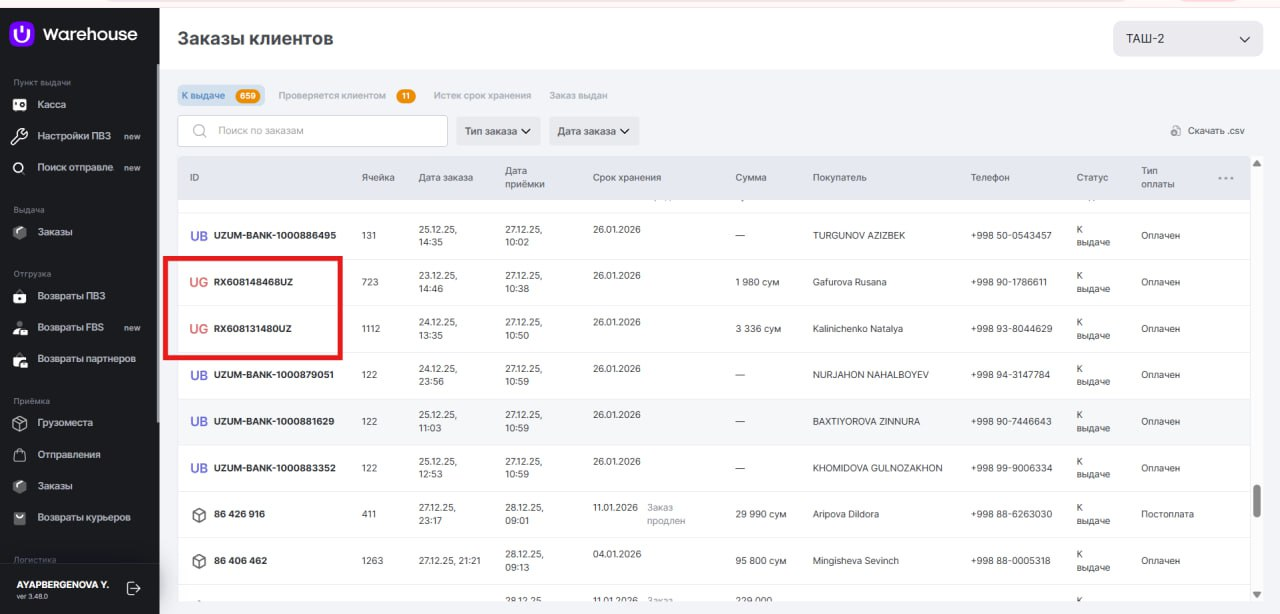Click Заказ продлен label for order 86 426 916

point(667,514)
